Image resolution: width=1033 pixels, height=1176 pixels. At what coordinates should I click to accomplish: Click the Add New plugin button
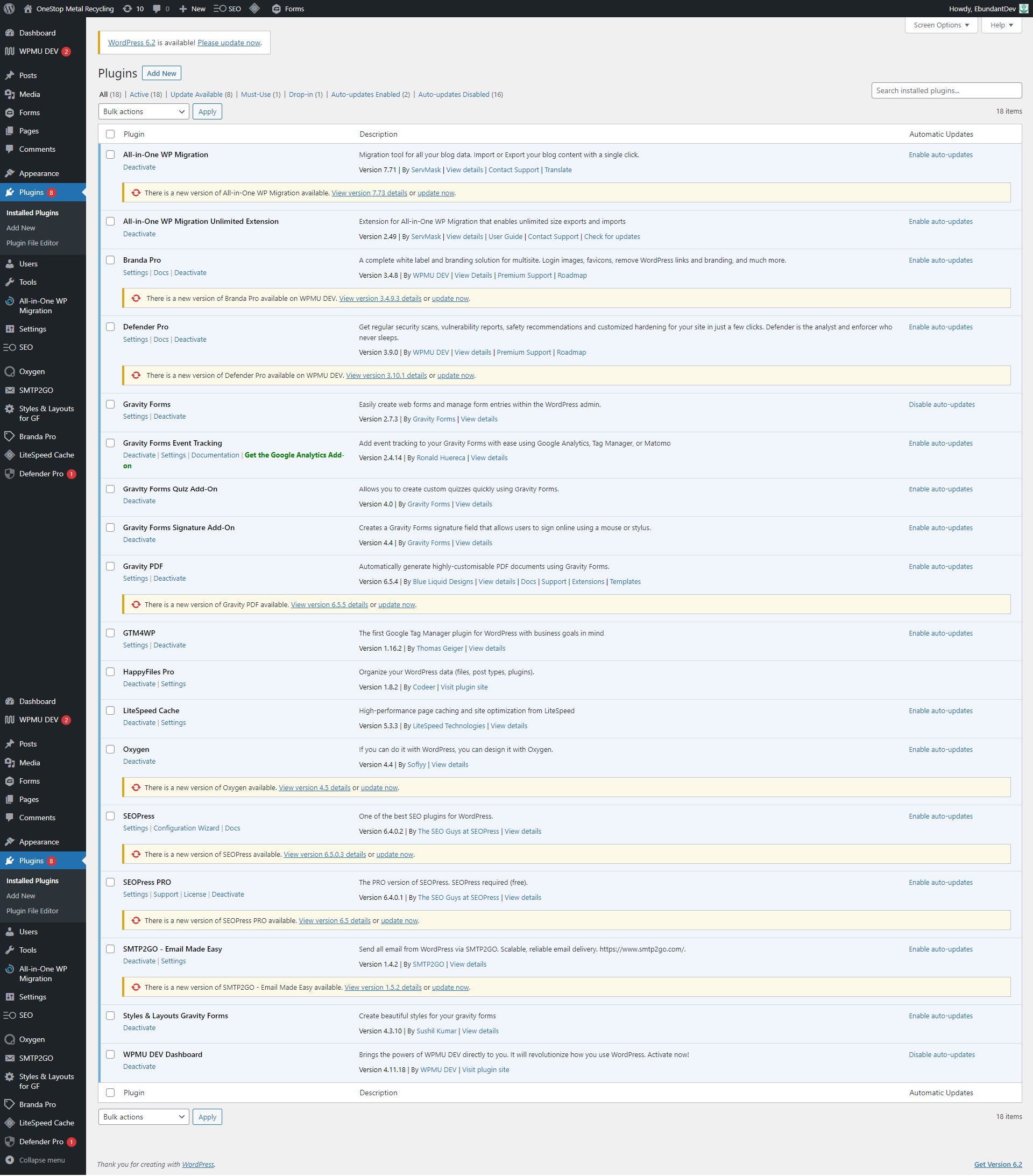click(161, 73)
